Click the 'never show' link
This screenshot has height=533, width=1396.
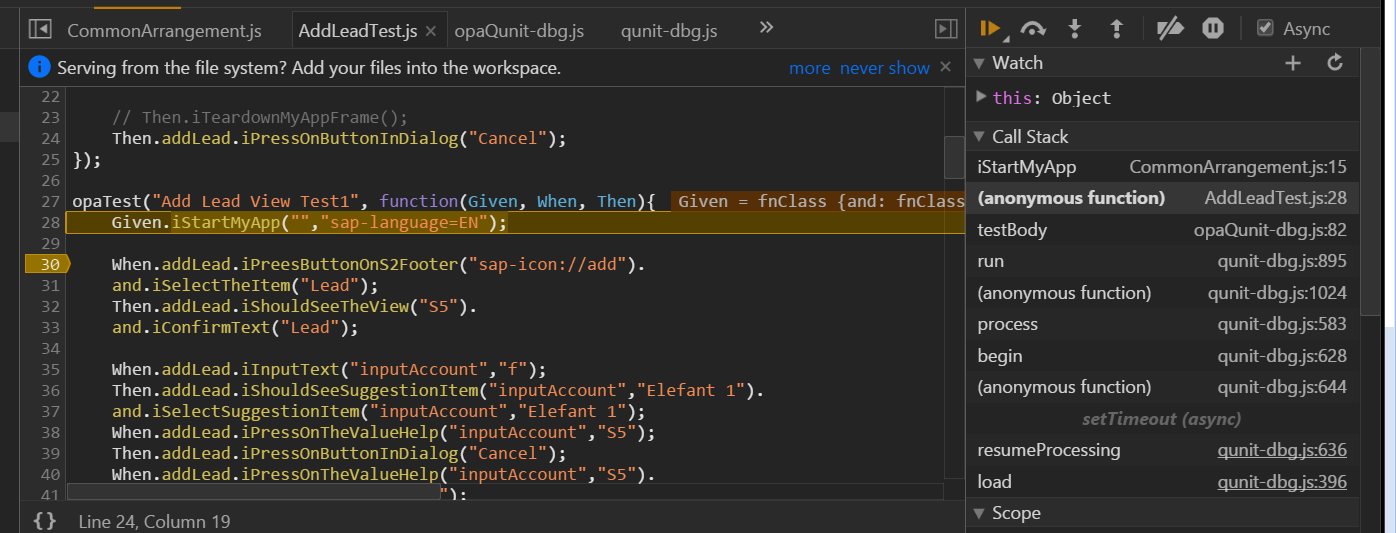(885, 68)
